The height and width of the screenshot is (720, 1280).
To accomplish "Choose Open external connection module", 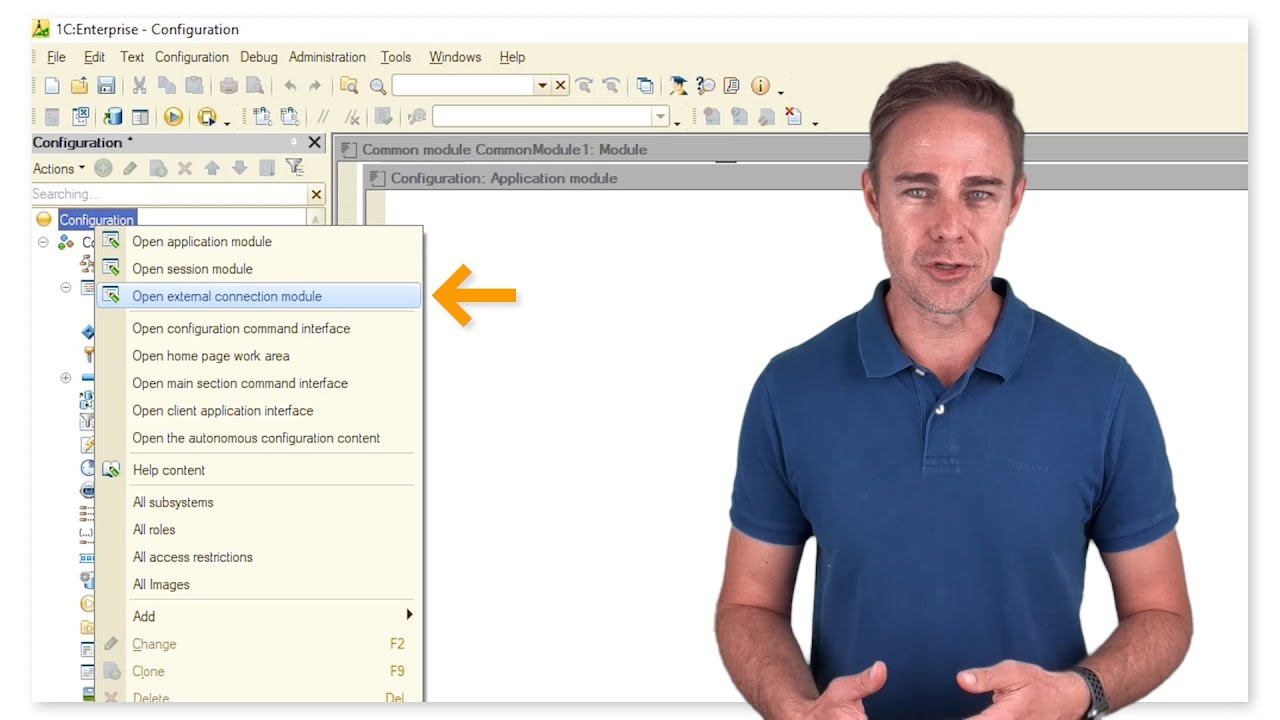I will pyautogui.click(x=259, y=296).
